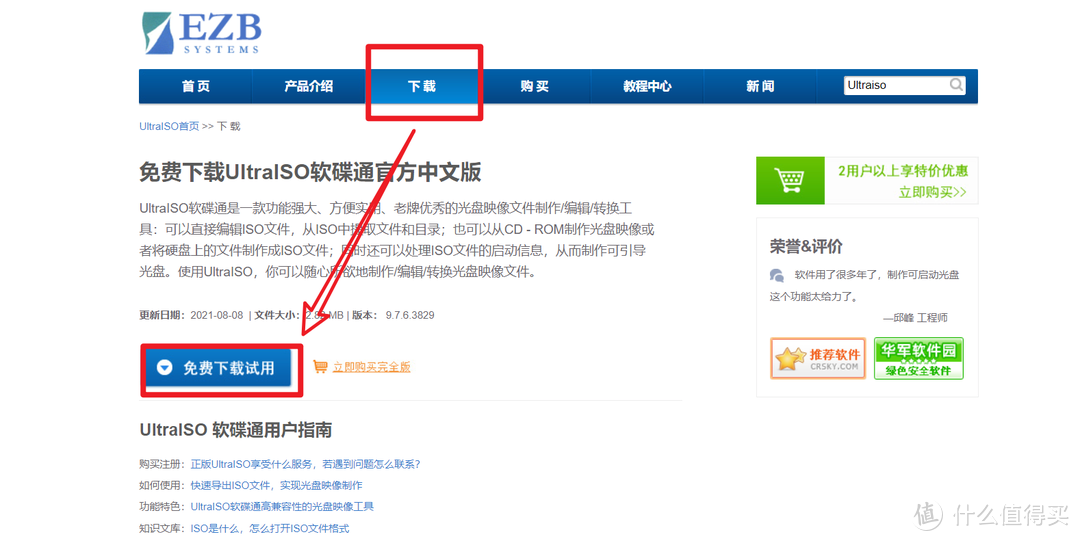The image size is (1080, 541).
Task: Open the 购买 menu item
Action: (x=534, y=86)
